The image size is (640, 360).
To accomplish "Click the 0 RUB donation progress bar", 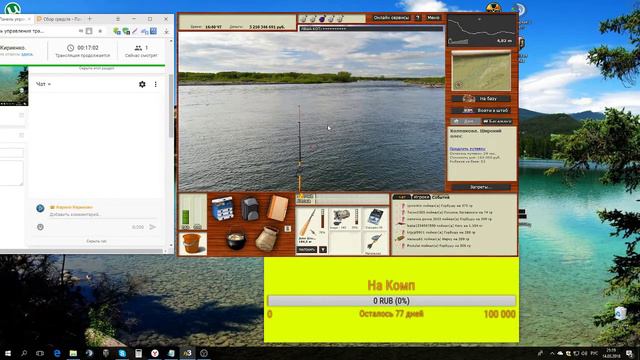I will 391,301.
